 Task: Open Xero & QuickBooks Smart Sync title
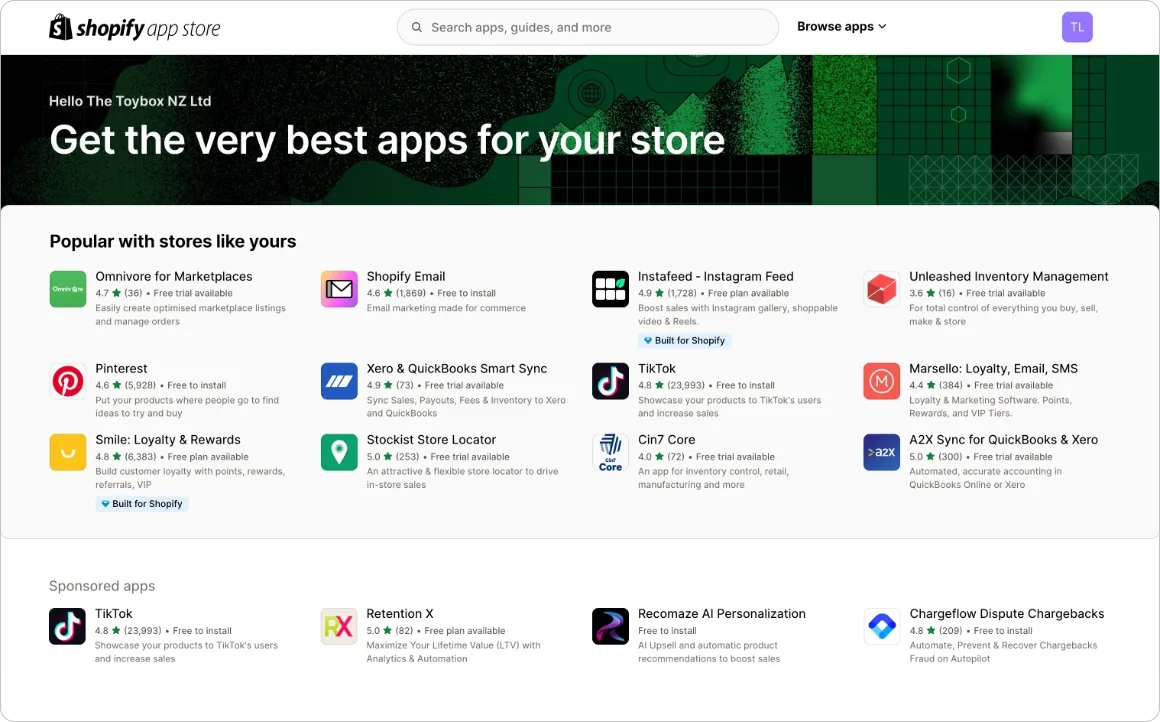point(457,368)
